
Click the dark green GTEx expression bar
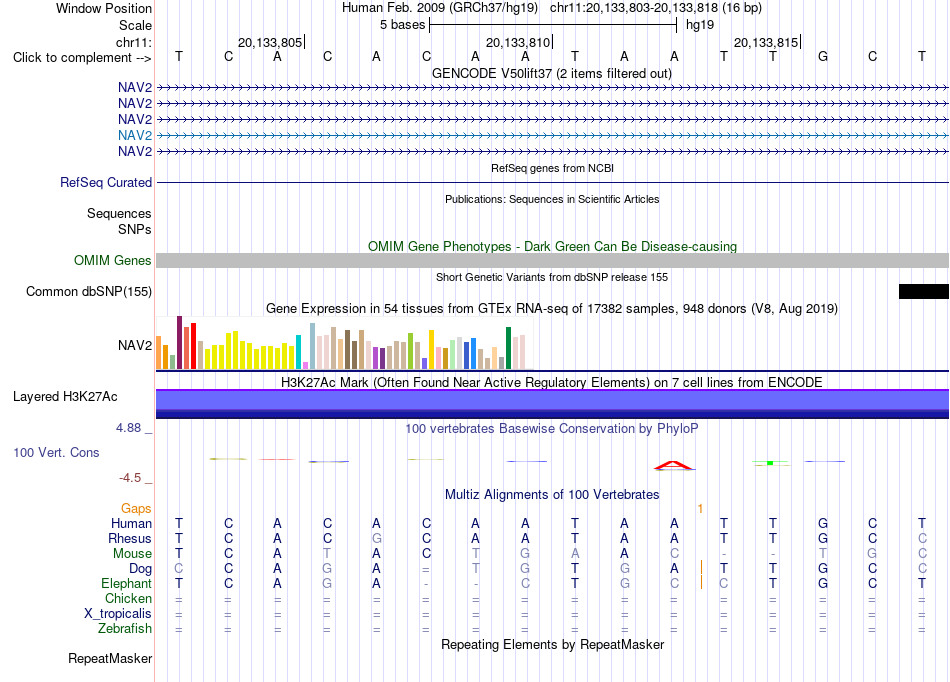click(x=508, y=348)
